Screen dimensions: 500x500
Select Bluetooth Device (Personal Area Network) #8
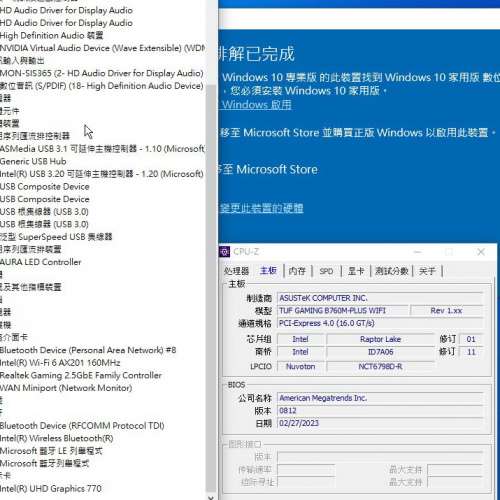[88, 350]
